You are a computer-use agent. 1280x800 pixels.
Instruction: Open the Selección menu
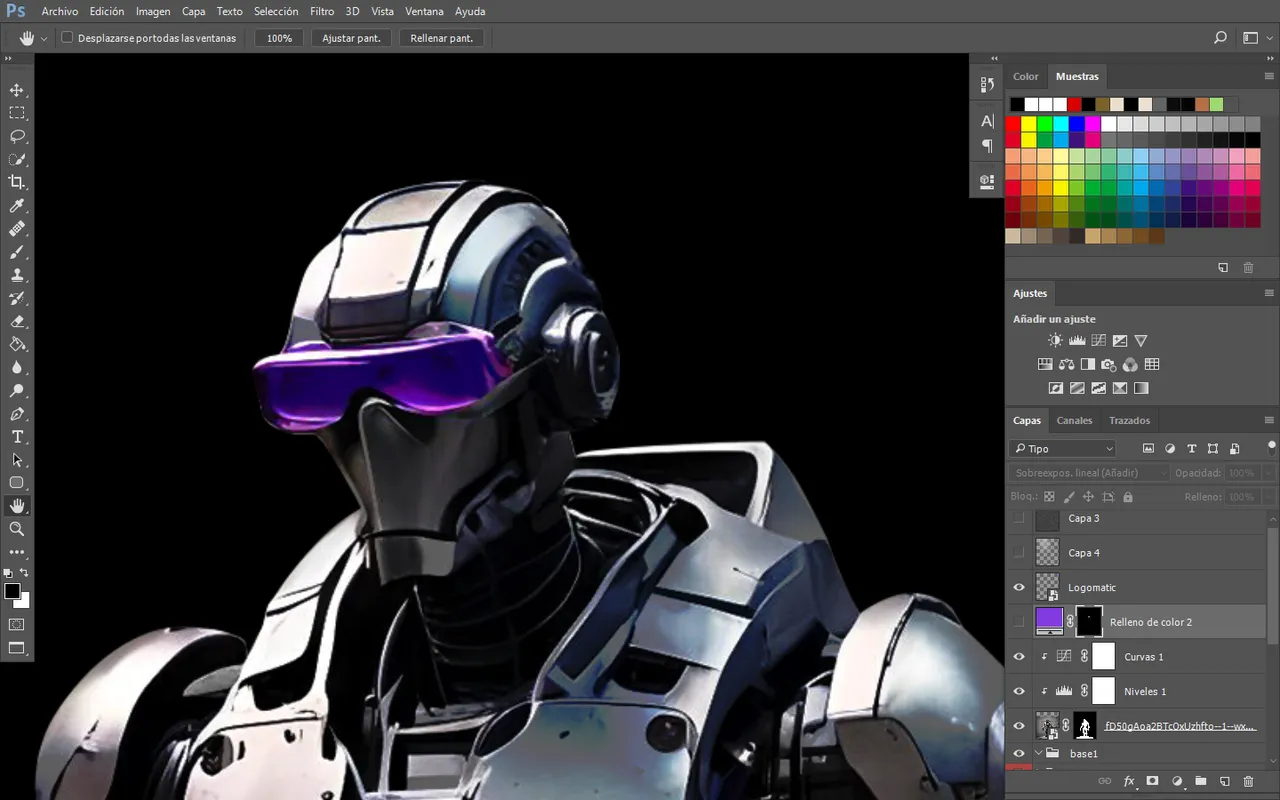point(276,12)
